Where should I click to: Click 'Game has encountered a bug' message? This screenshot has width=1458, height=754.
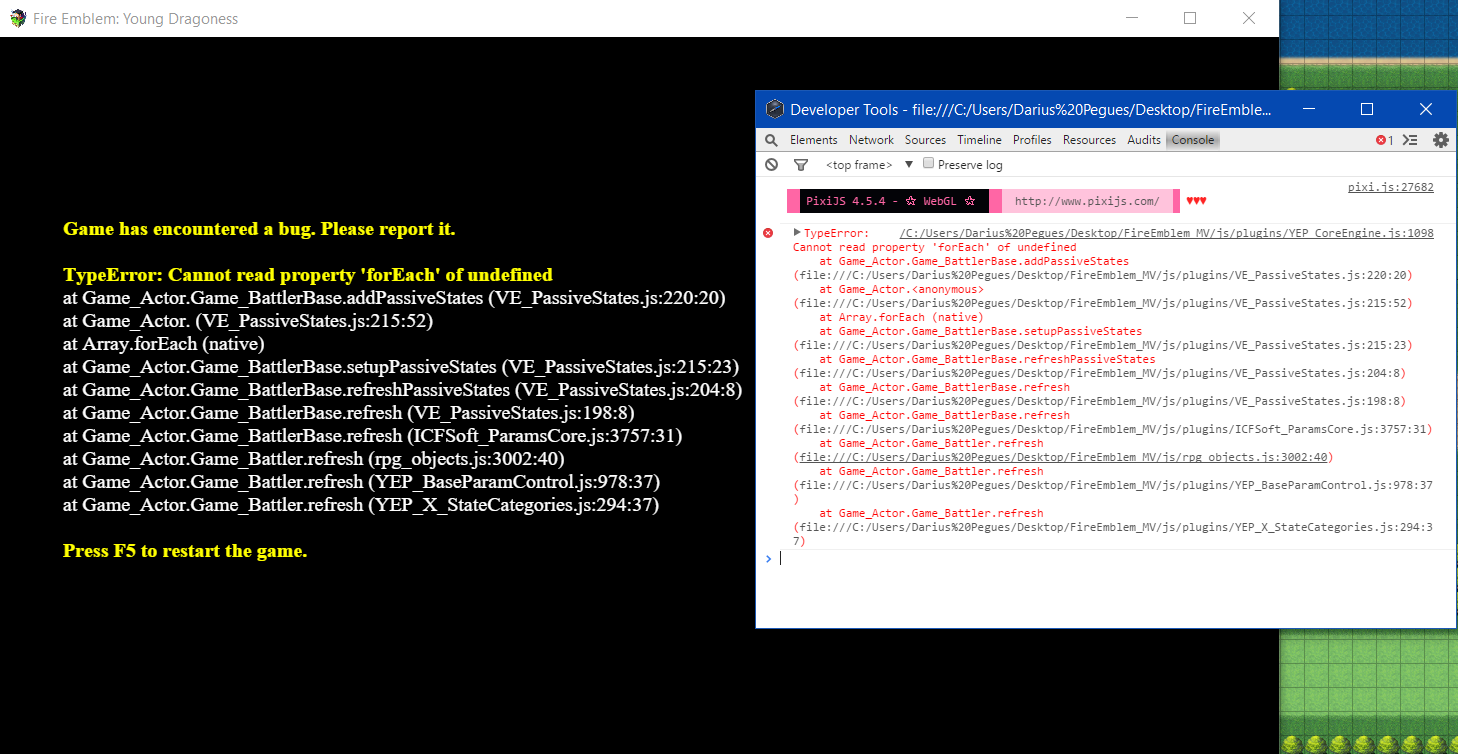pyautogui.click(x=259, y=229)
